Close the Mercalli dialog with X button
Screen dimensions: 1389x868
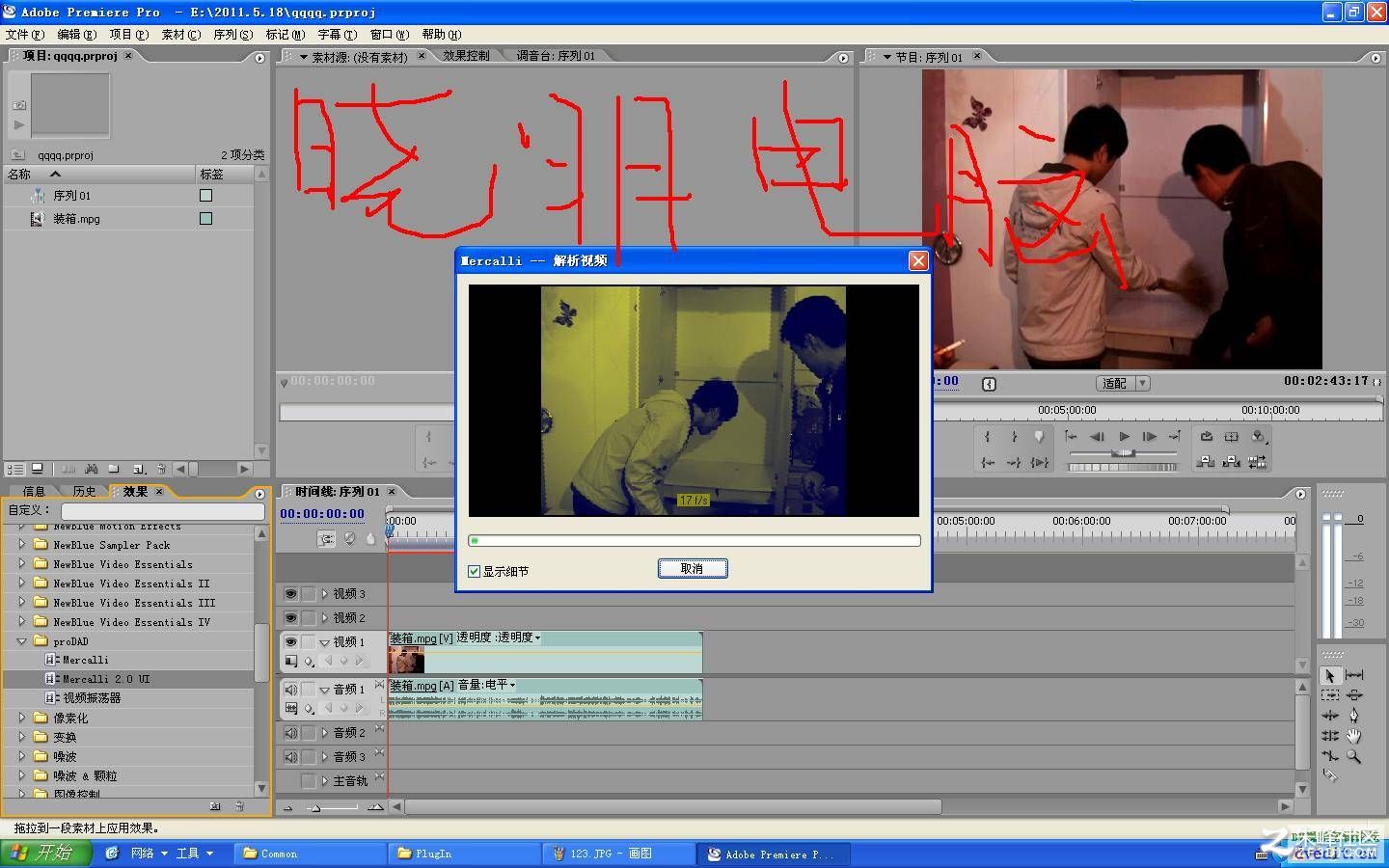coord(918,260)
